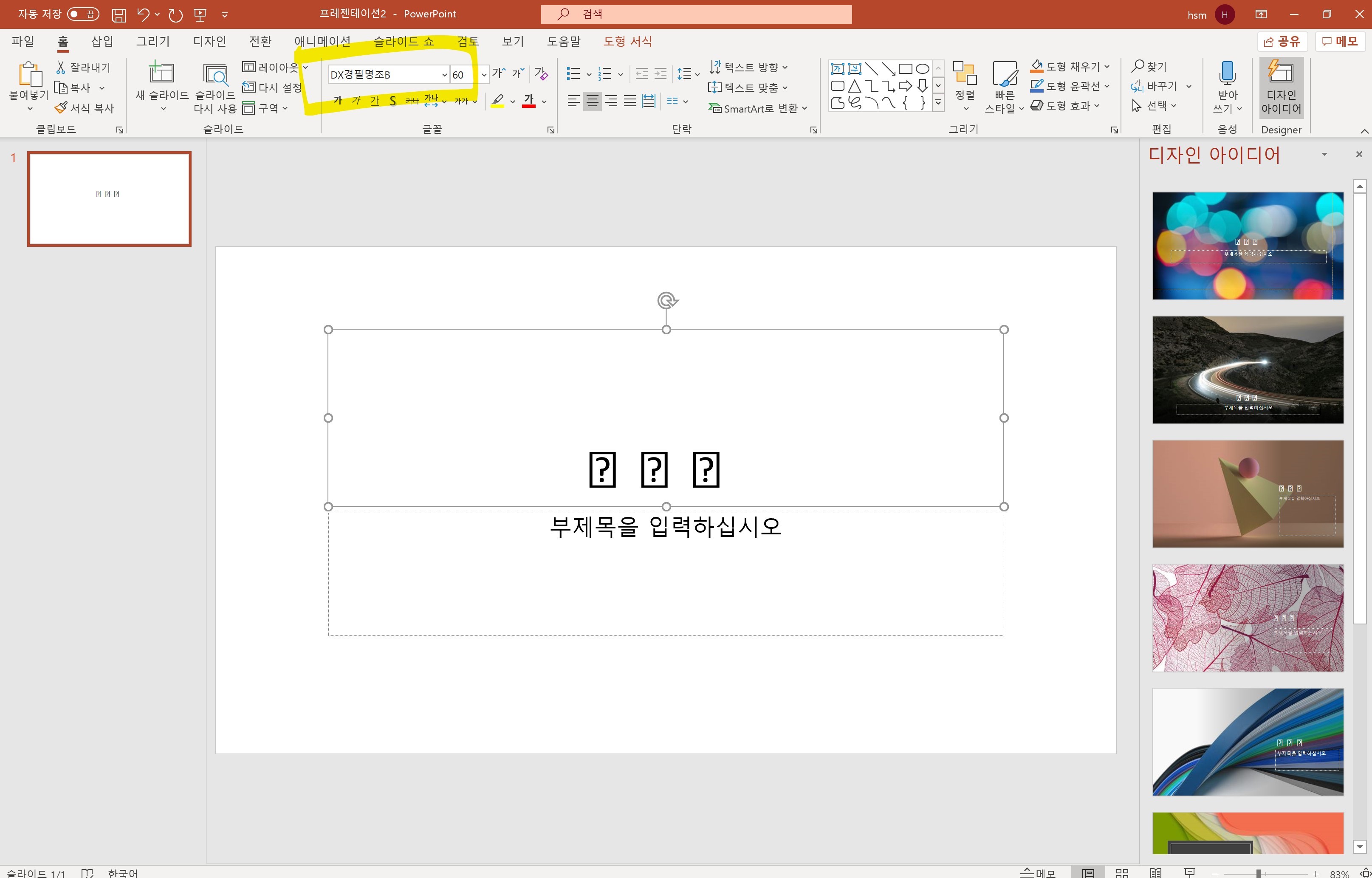Viewport: 1372px width, 878px height.
Task: Open the 삽입 (Insert) tab
Action: click(102, 41)
